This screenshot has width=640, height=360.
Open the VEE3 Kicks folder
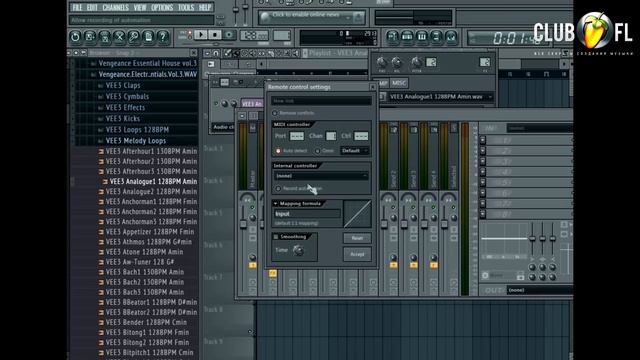tap(122, 118)
